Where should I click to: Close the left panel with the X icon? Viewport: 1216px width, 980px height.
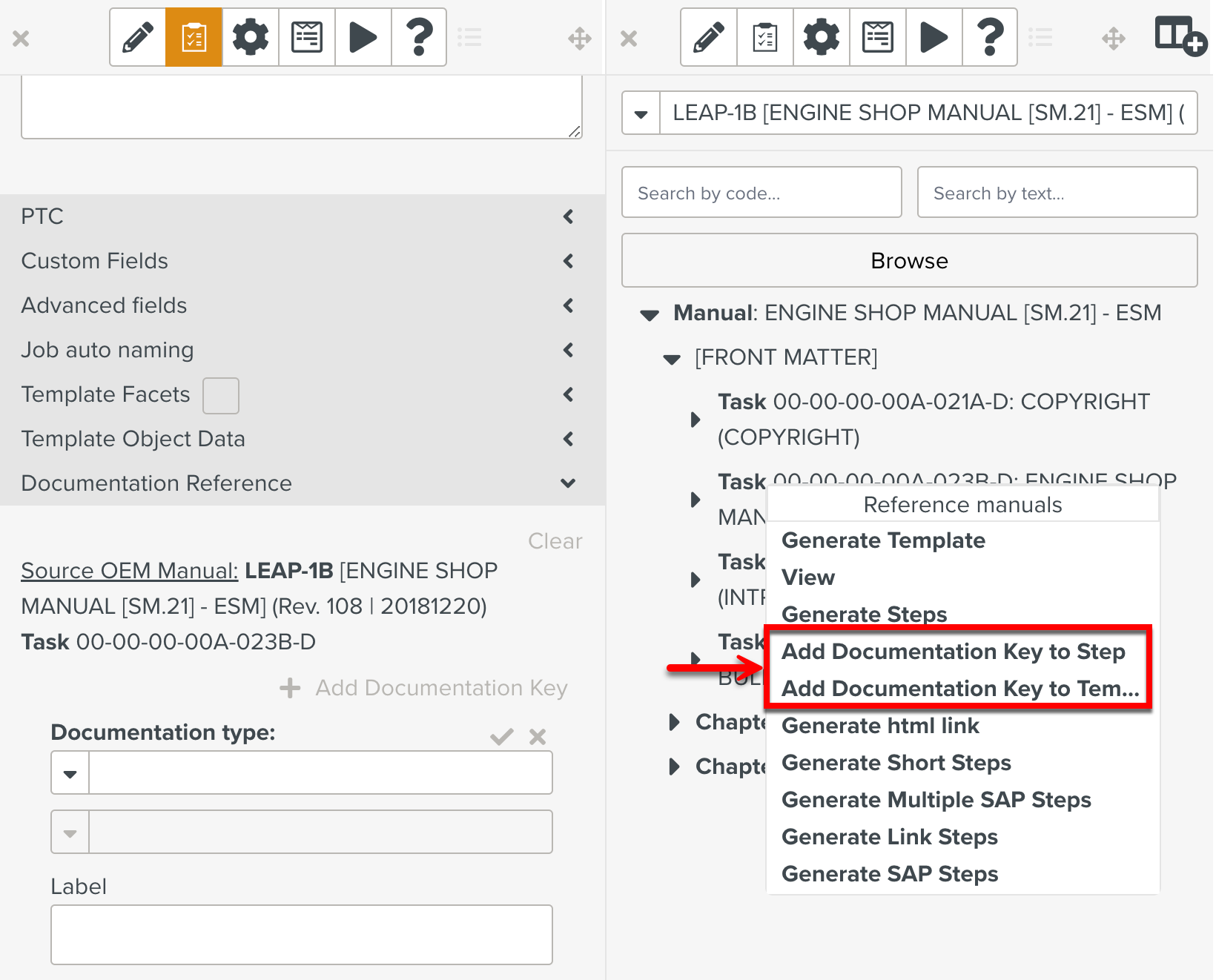coord(21,38)
